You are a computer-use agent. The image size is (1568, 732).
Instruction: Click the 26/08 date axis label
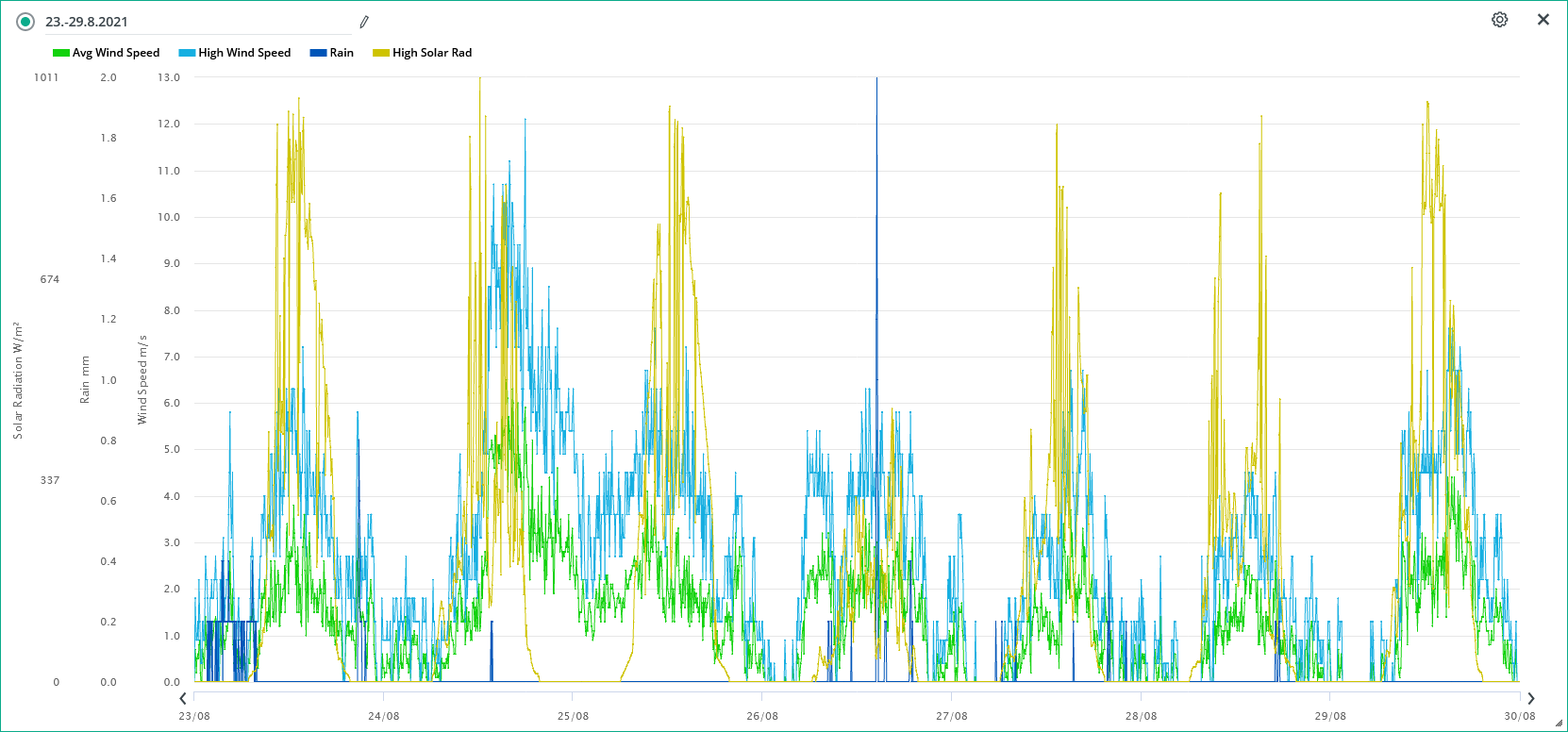[762, 716]
